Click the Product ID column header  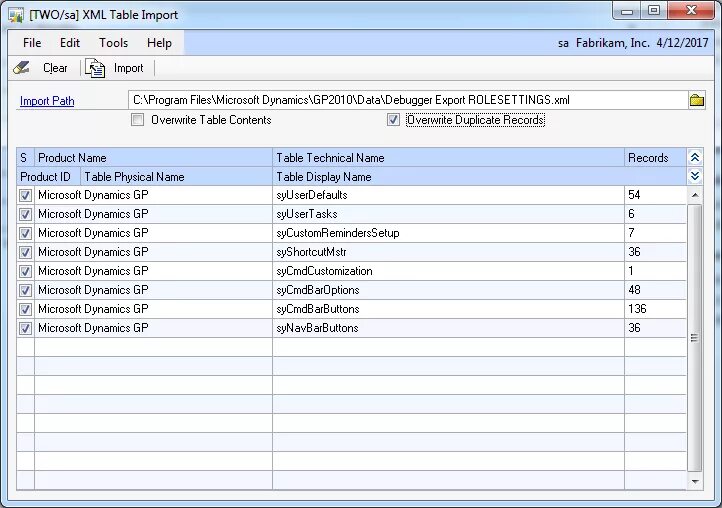pyautogui.click(x=48, y=177)
